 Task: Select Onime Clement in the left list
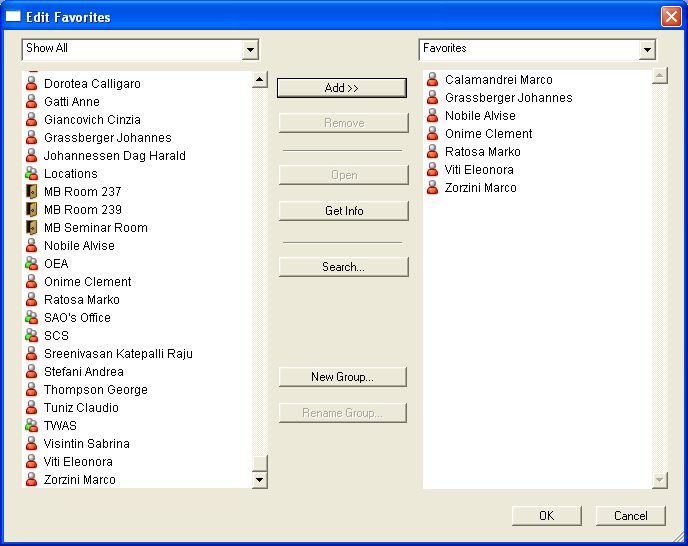pos(88,281)
